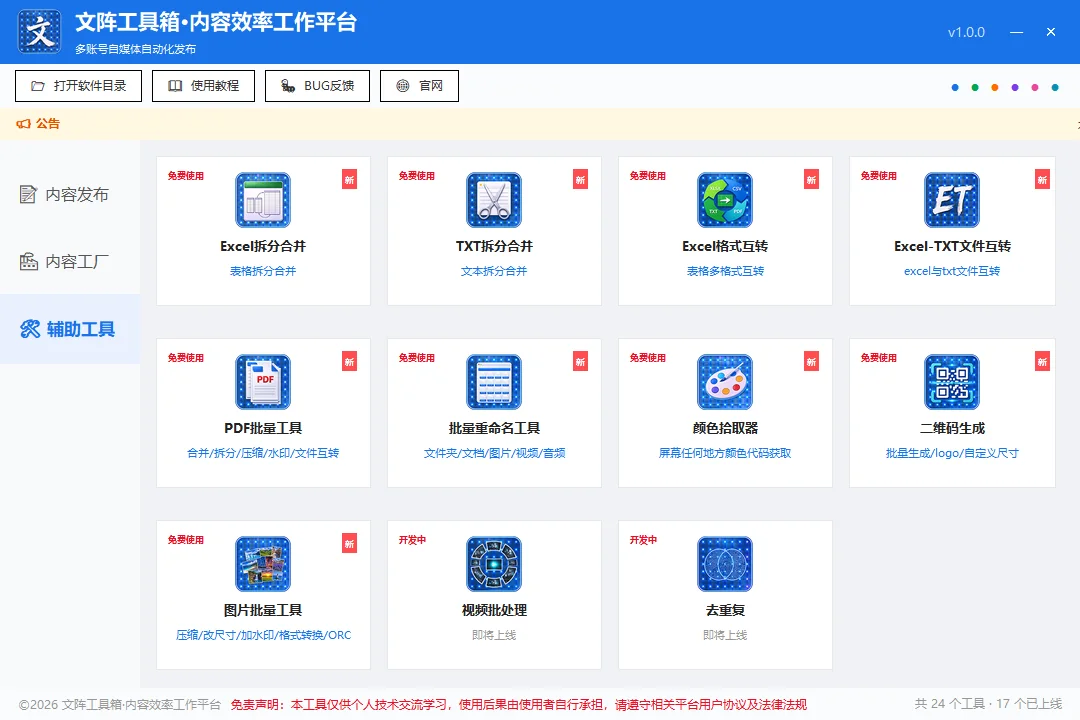
Task: Click 文件夹/文档/图片/视频/音频 link
Action: coord(494,453)
